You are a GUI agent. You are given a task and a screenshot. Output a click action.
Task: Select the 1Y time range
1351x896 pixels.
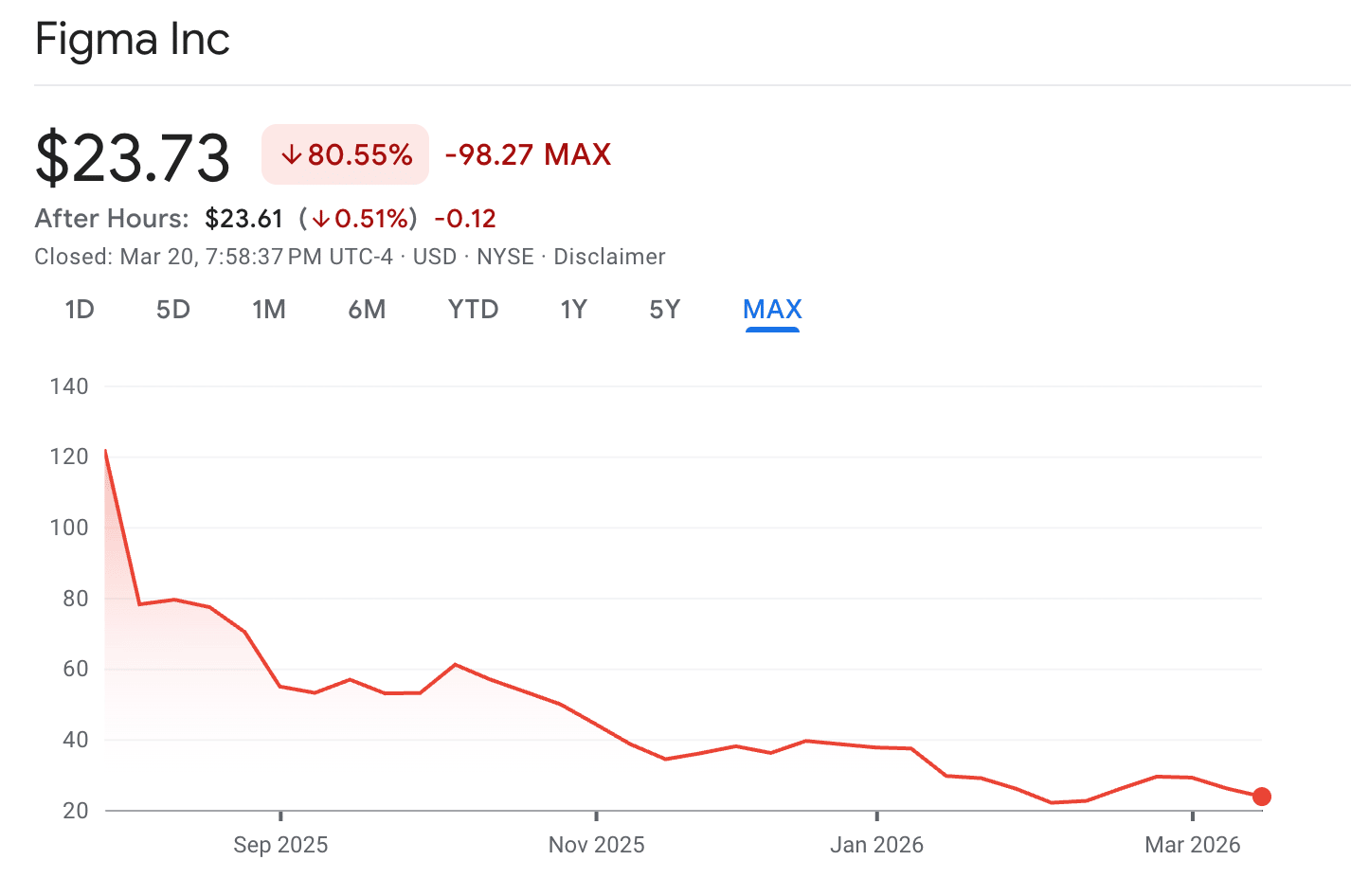573,310
